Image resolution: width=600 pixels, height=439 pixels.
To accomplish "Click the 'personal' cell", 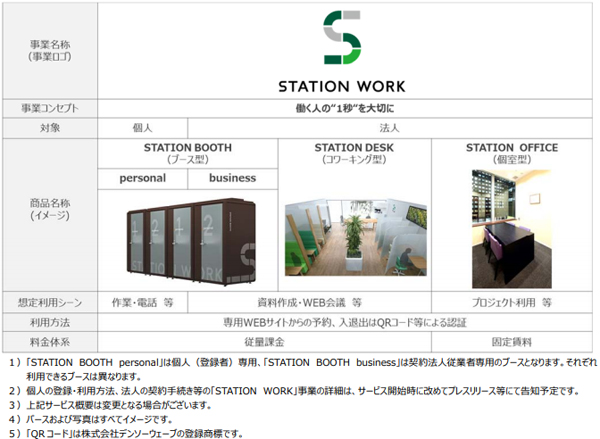I will 143,178.
